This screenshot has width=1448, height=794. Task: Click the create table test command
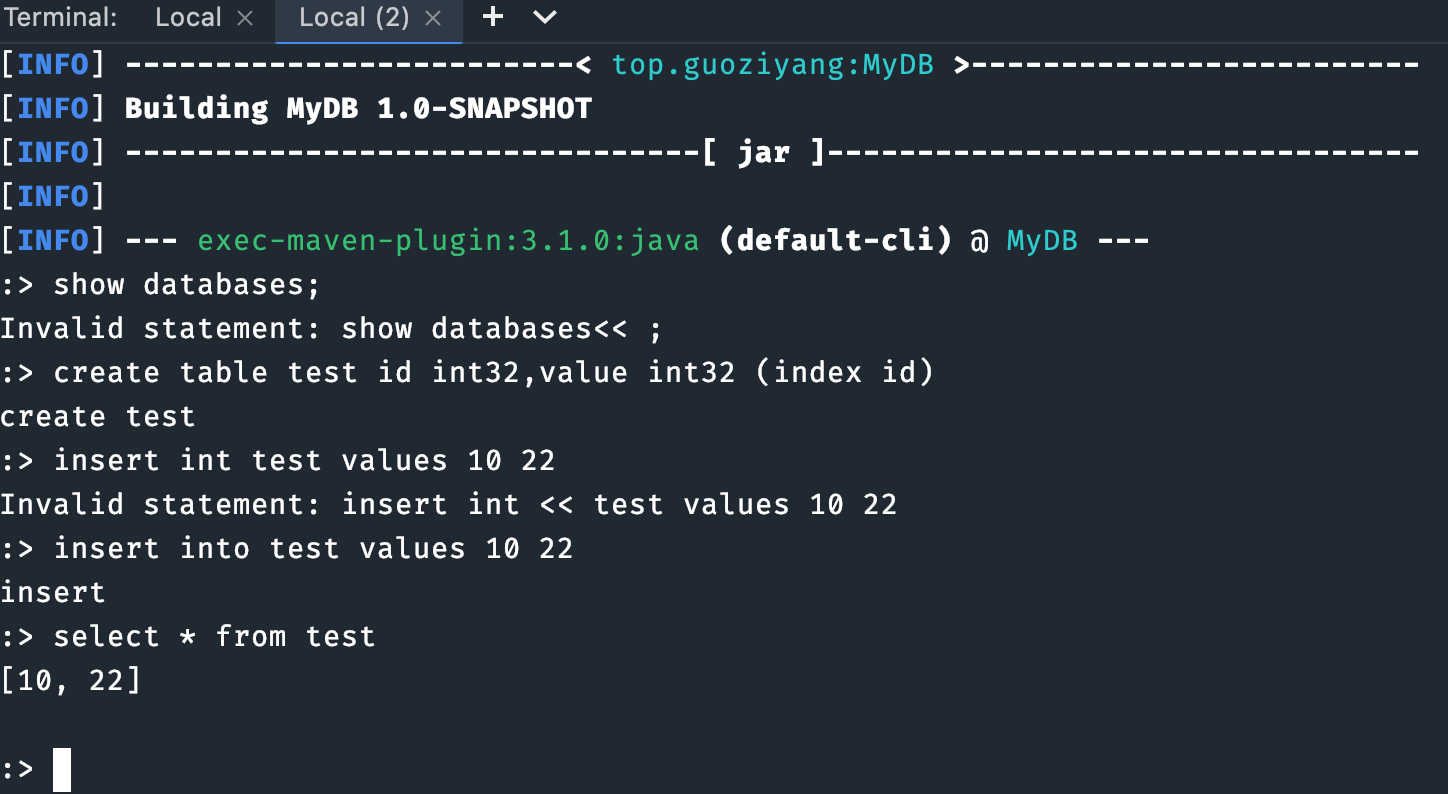(468, 372)
